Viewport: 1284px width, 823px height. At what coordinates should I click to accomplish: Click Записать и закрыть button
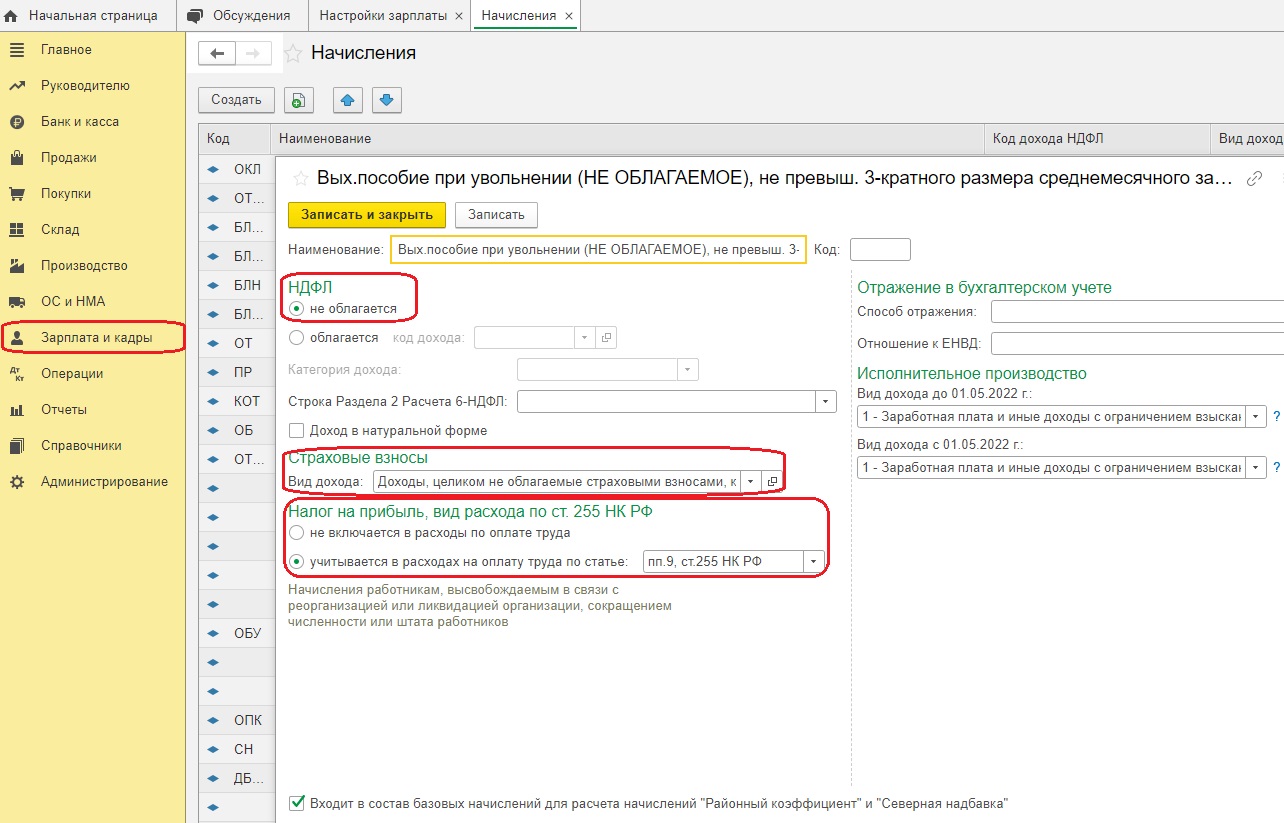(367, 214)
